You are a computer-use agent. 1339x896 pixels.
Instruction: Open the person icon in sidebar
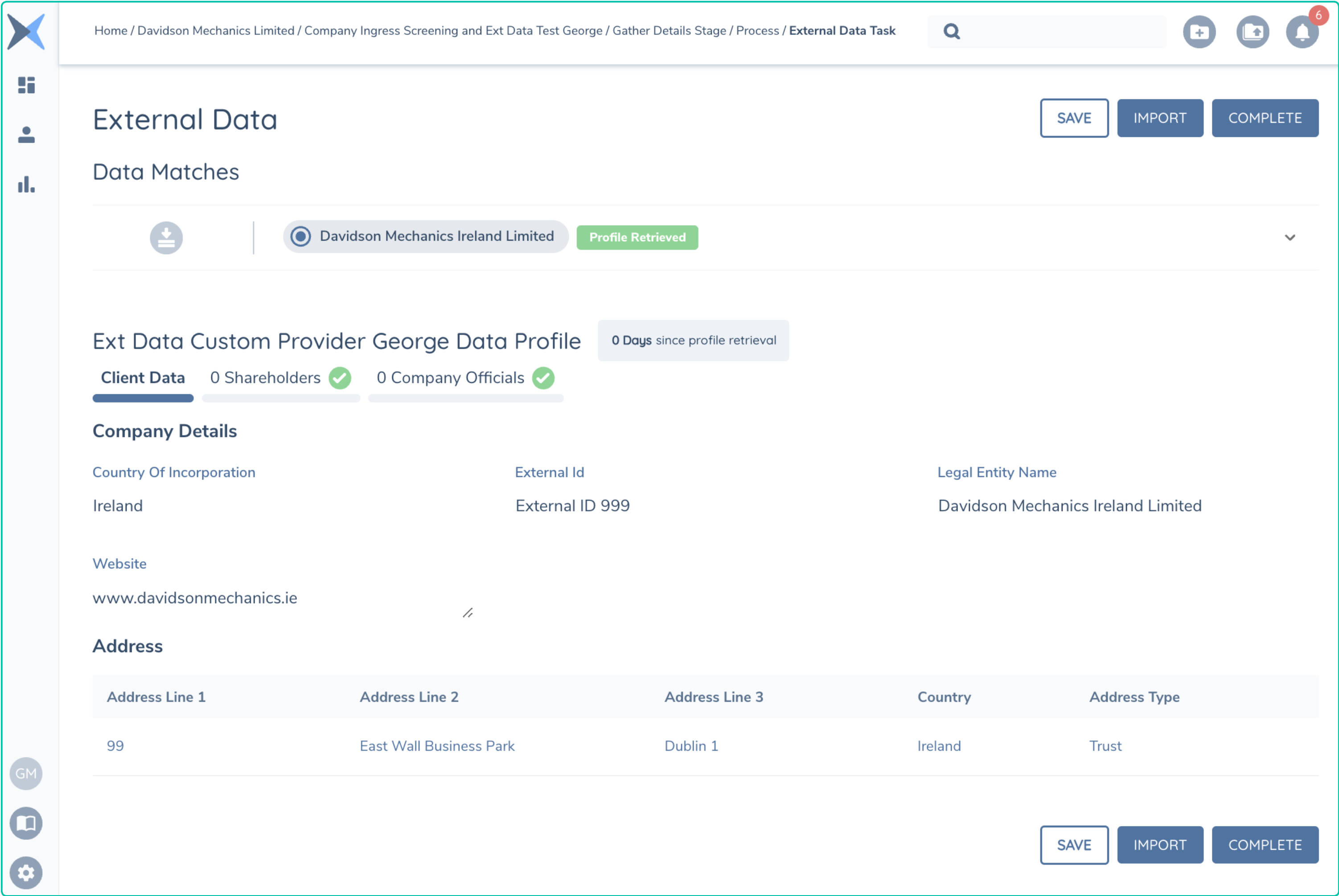[x=26, y=135]
